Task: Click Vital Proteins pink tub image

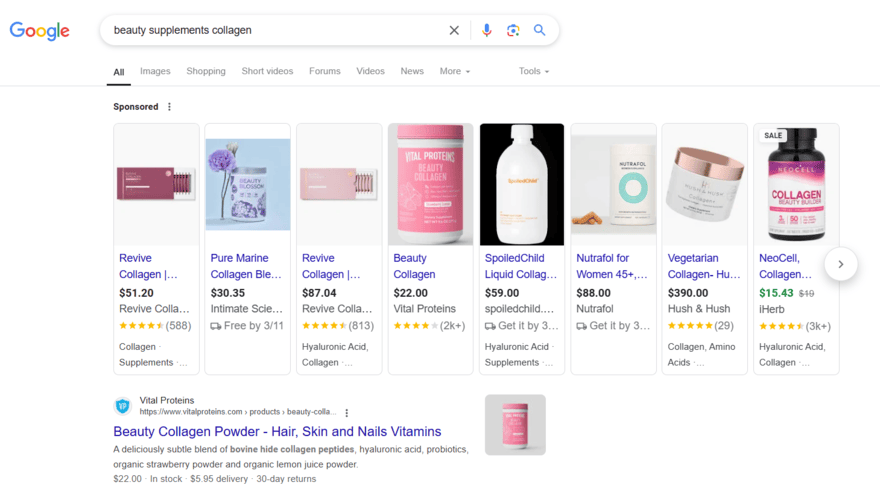Action: [x=430, y=184]
